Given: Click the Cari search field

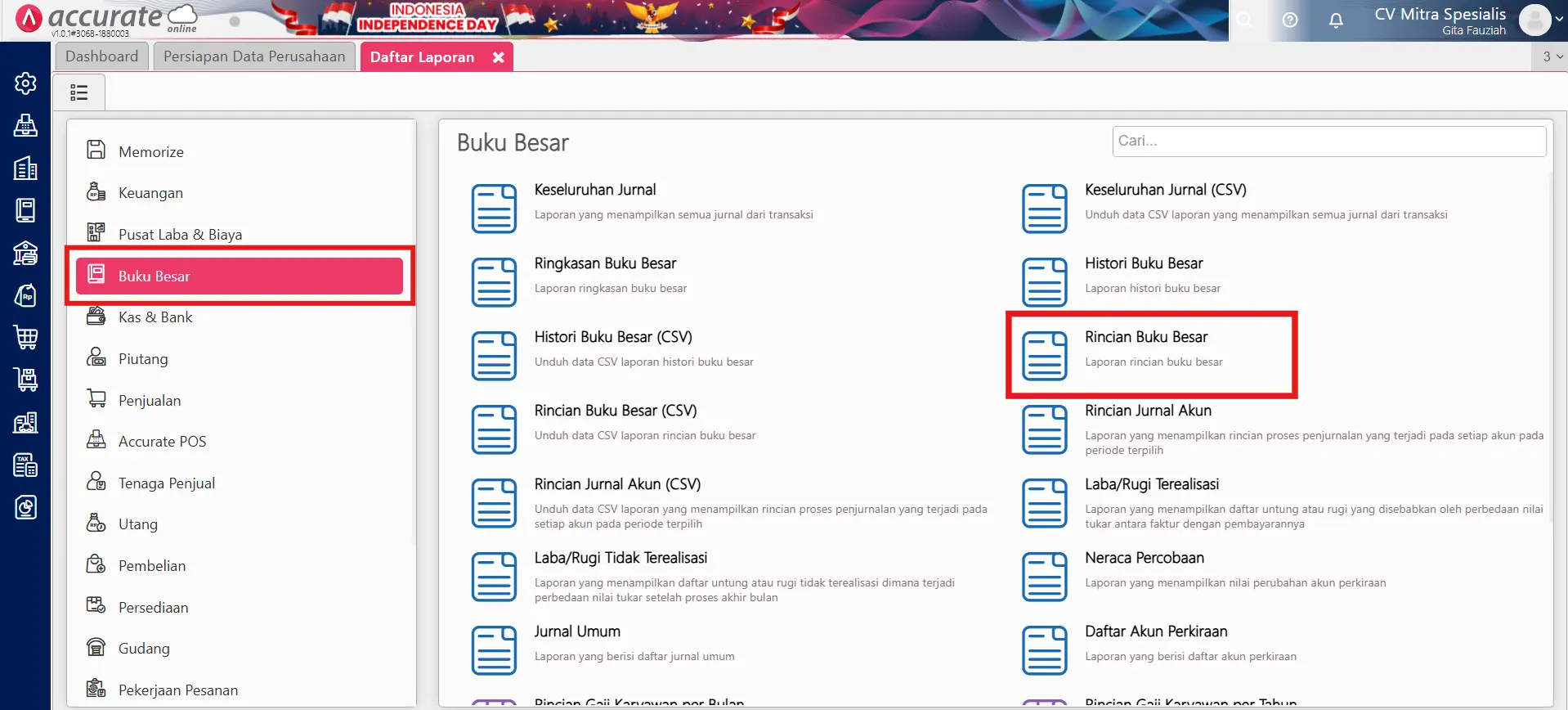Looking at the screenshot, I should 1328,142.
